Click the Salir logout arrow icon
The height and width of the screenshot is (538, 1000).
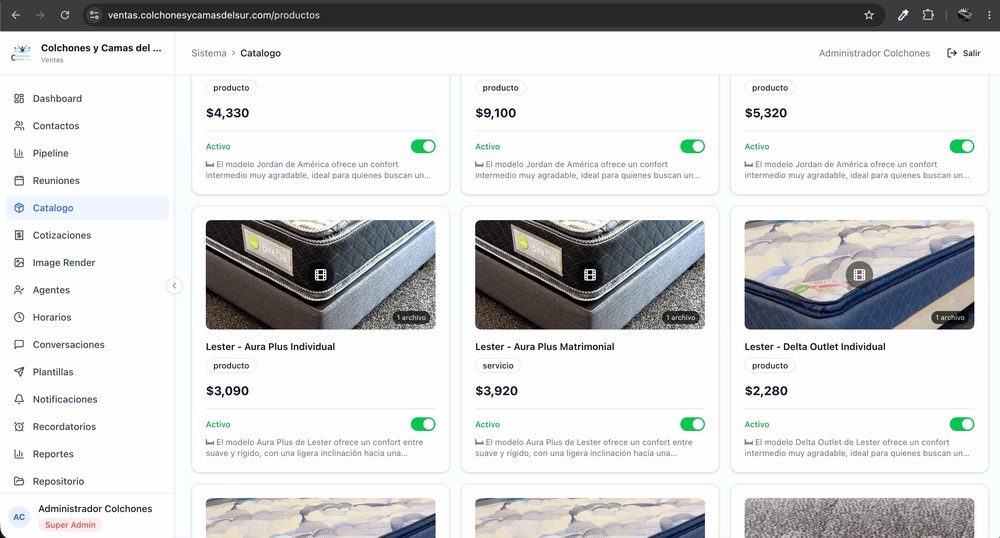[x=952, y=53]
